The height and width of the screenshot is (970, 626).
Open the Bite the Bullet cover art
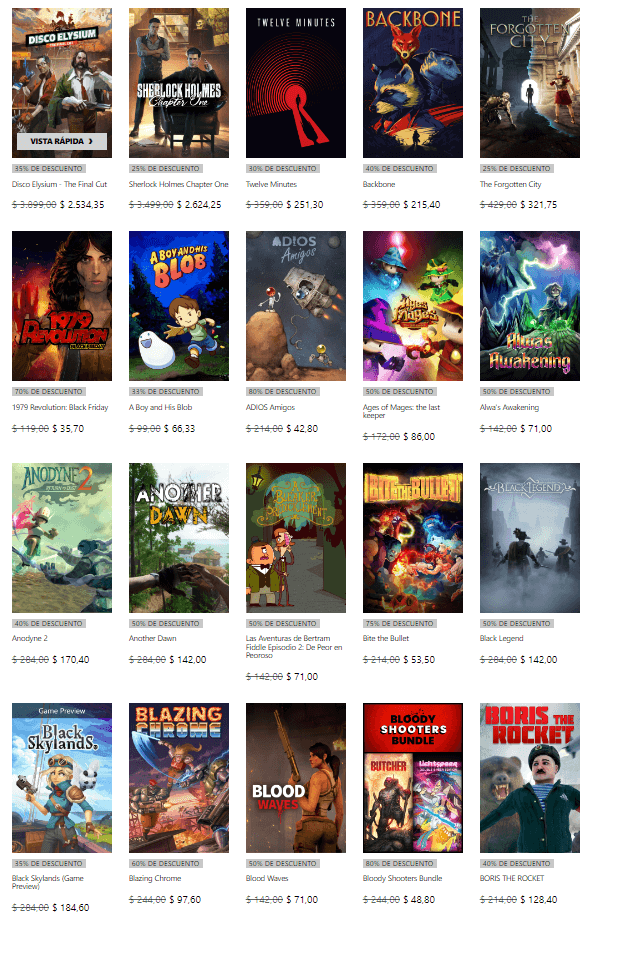(413, 538)
